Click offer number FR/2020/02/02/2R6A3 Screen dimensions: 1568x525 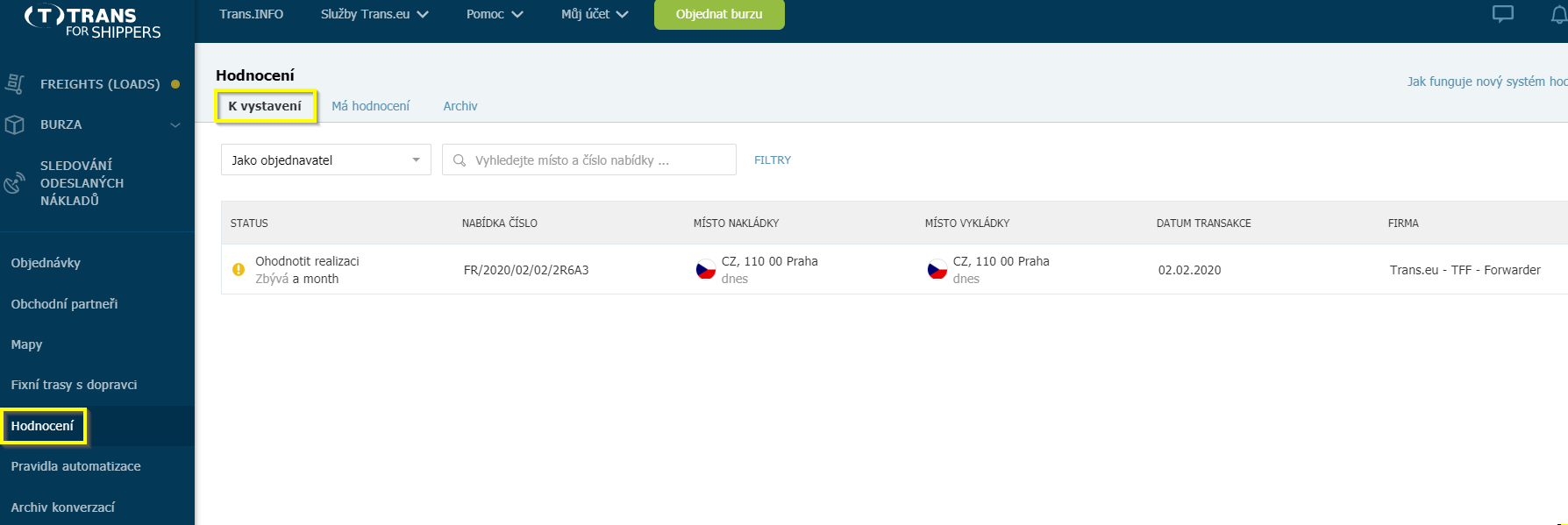coord(526,270)
